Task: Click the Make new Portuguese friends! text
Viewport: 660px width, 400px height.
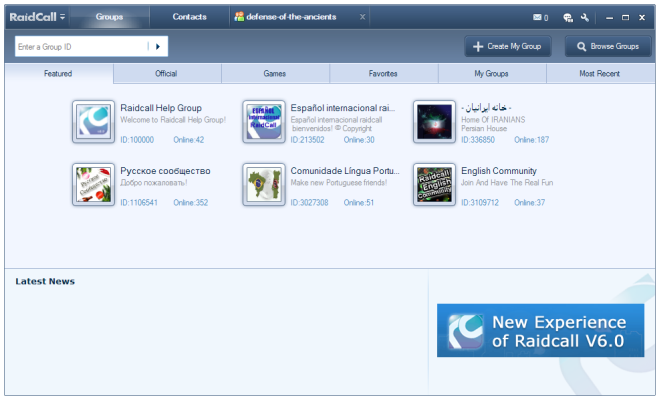Action: (339, 183)
